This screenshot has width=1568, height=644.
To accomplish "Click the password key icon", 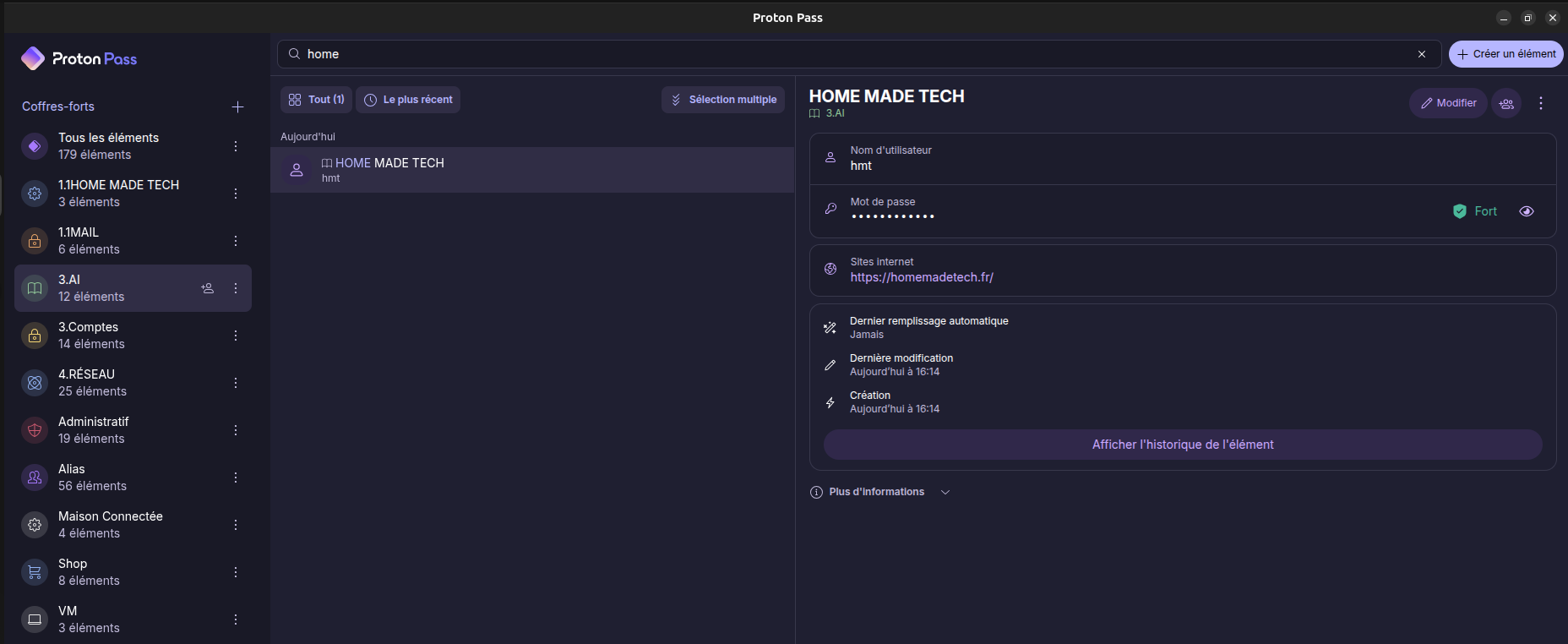I will (830, 209).
